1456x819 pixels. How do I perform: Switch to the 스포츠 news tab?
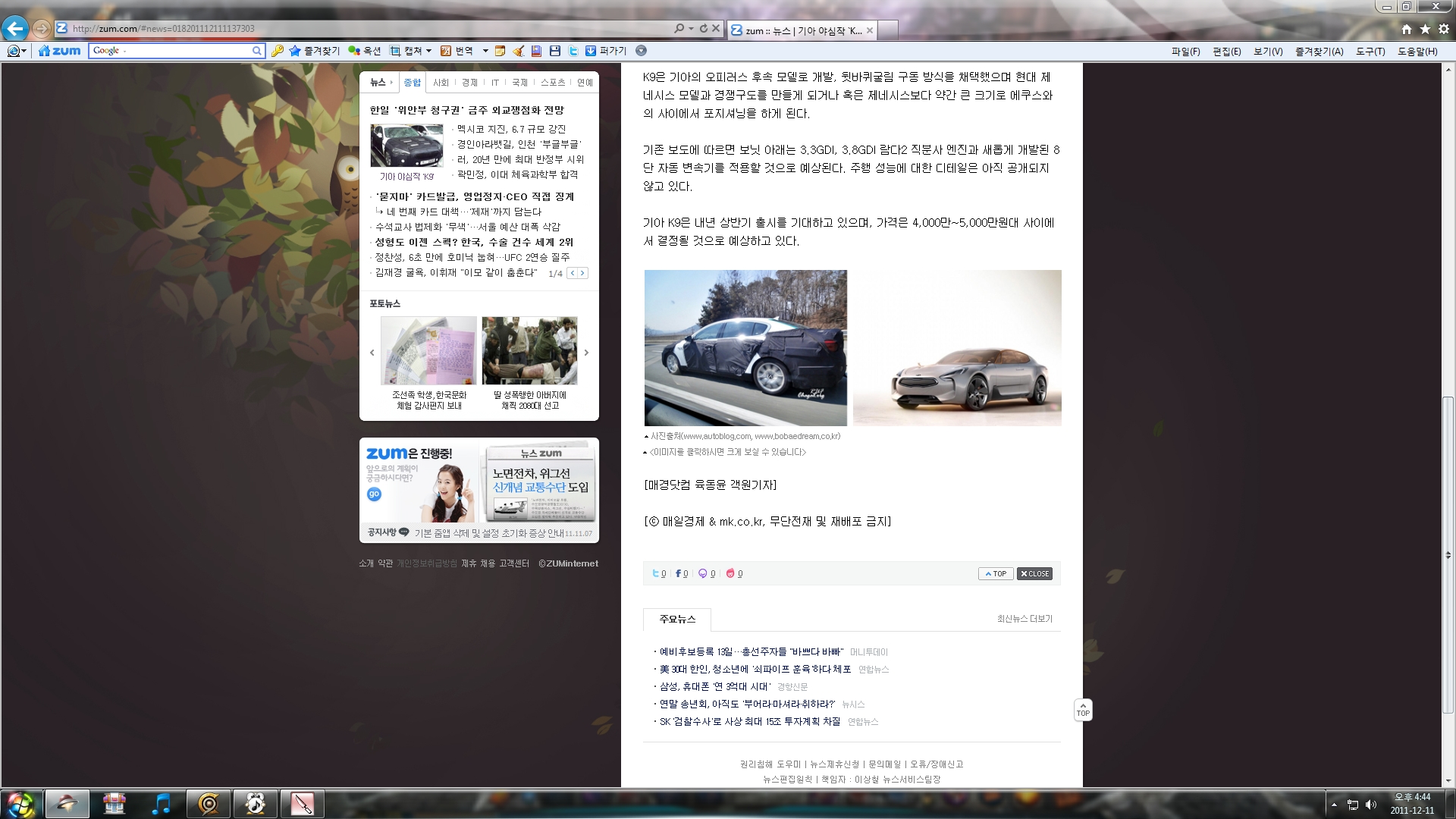[x=552, y=83]
